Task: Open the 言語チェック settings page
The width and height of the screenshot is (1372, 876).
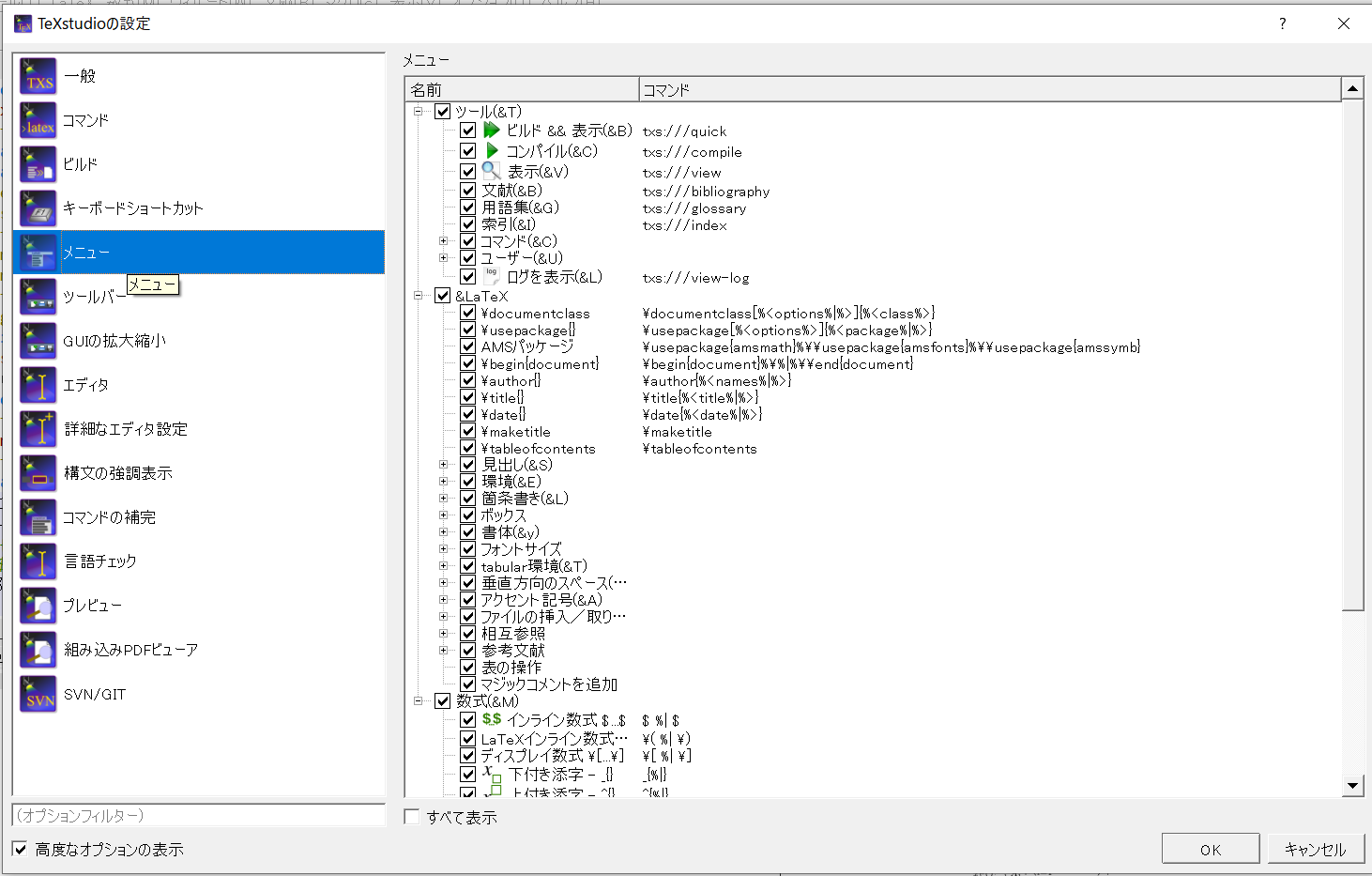Action: [199, 561]
